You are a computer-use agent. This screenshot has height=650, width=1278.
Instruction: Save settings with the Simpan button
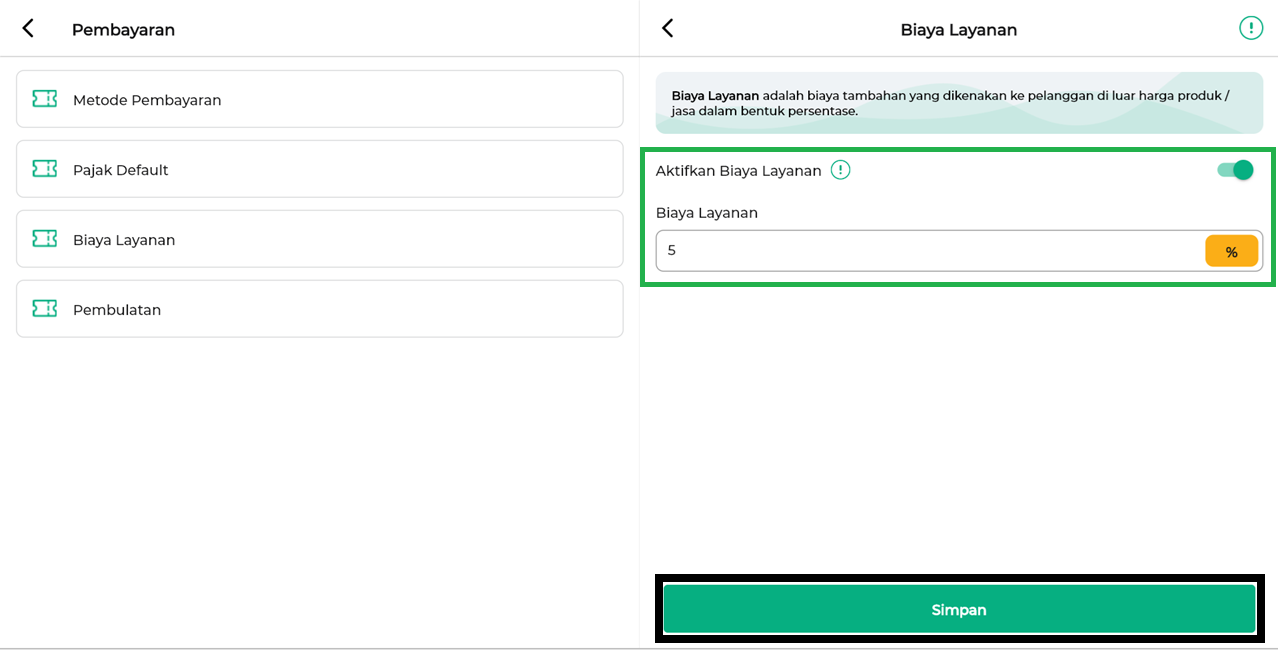click(959, 609)
